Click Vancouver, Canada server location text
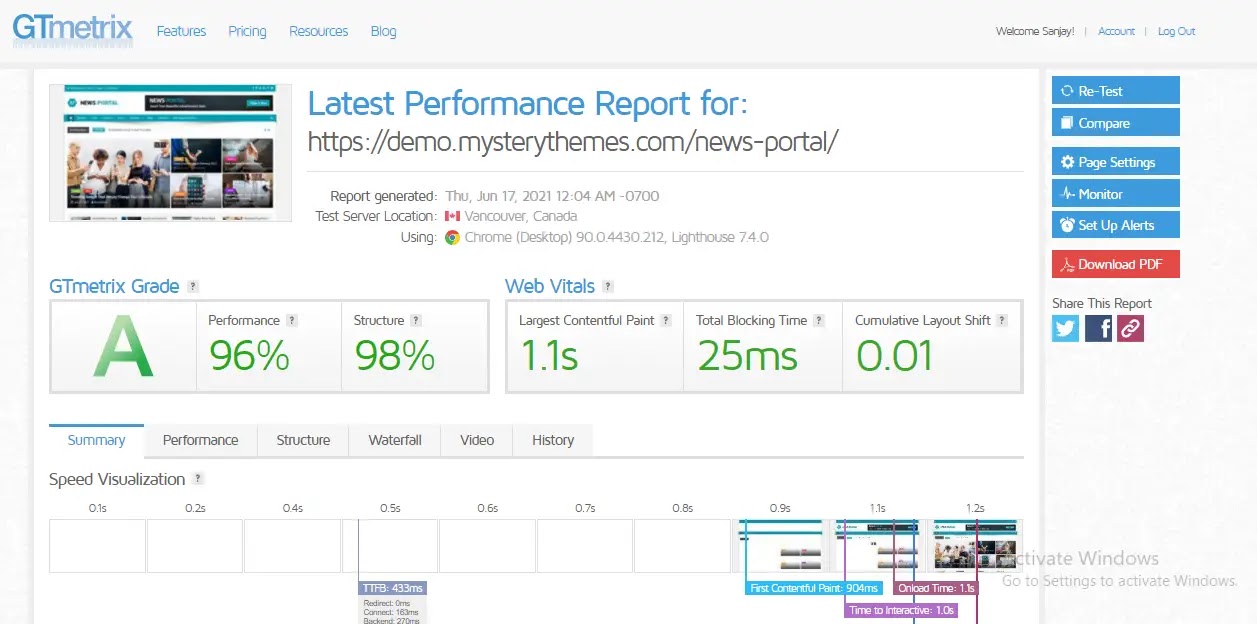Image resolution: width=1257 pixels, height=624 pixels. pos(521,216)
